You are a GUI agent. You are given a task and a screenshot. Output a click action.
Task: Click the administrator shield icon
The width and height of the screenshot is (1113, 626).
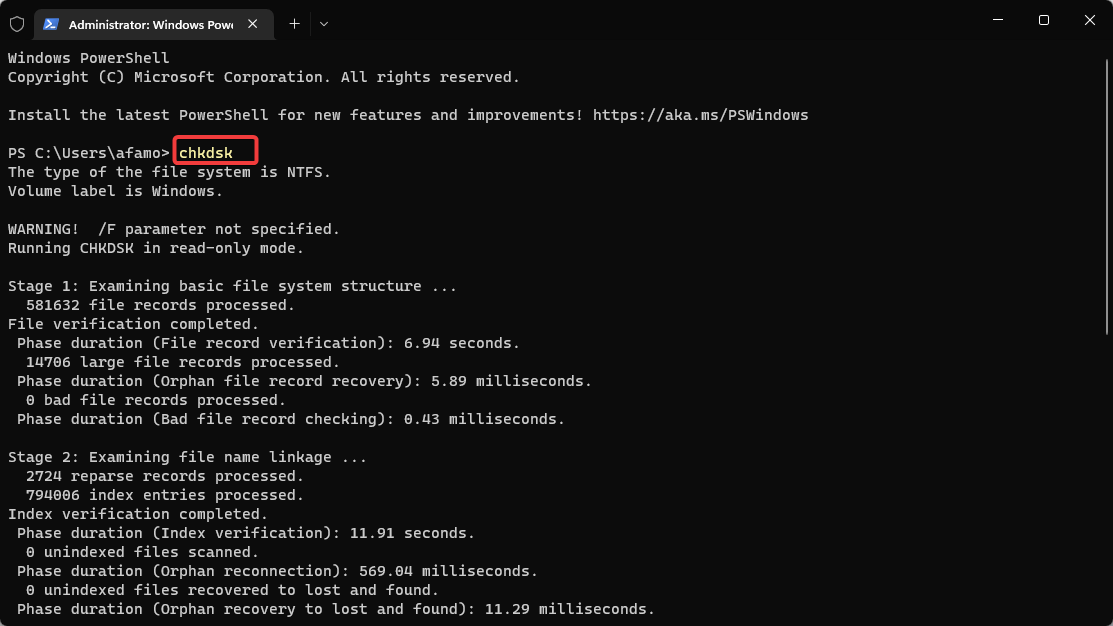point(17,24)
